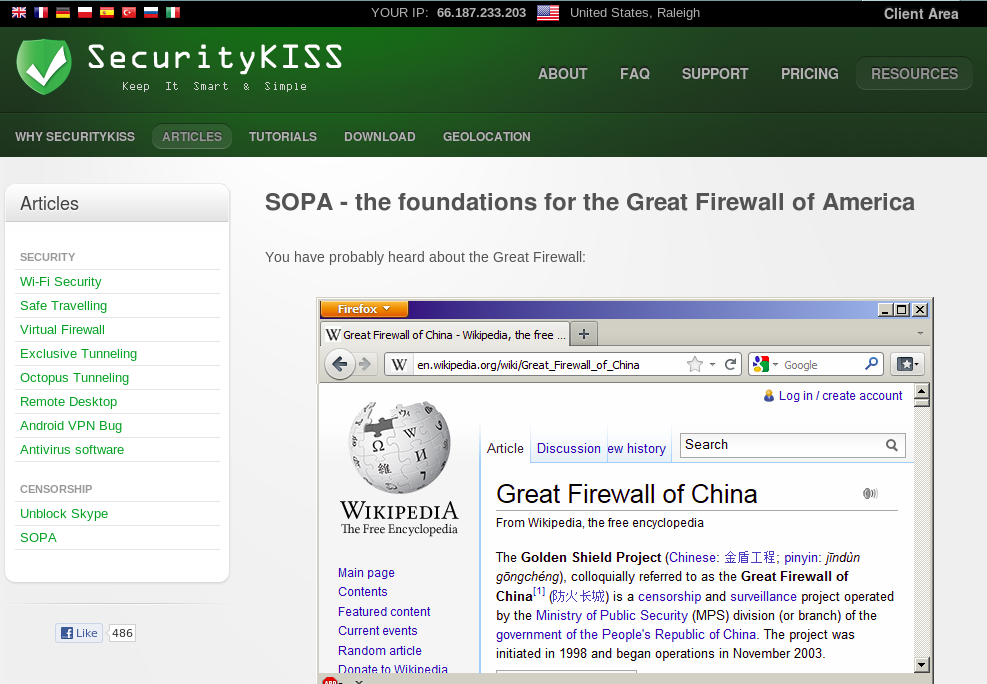Switch language using the UK flag
Viewport: 987px width, 684px height.
(19, 13)
